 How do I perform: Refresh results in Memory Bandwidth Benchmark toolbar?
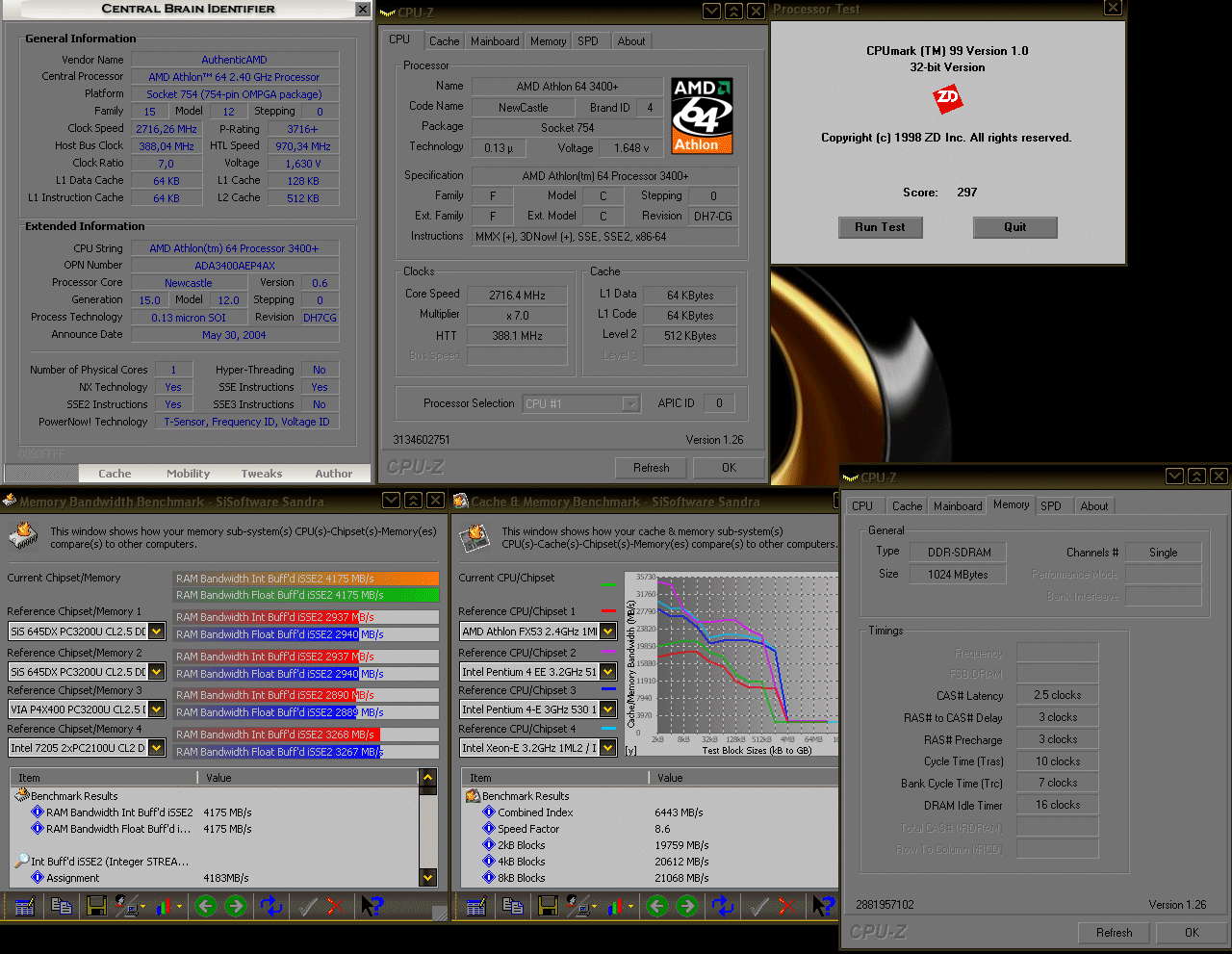272,906
